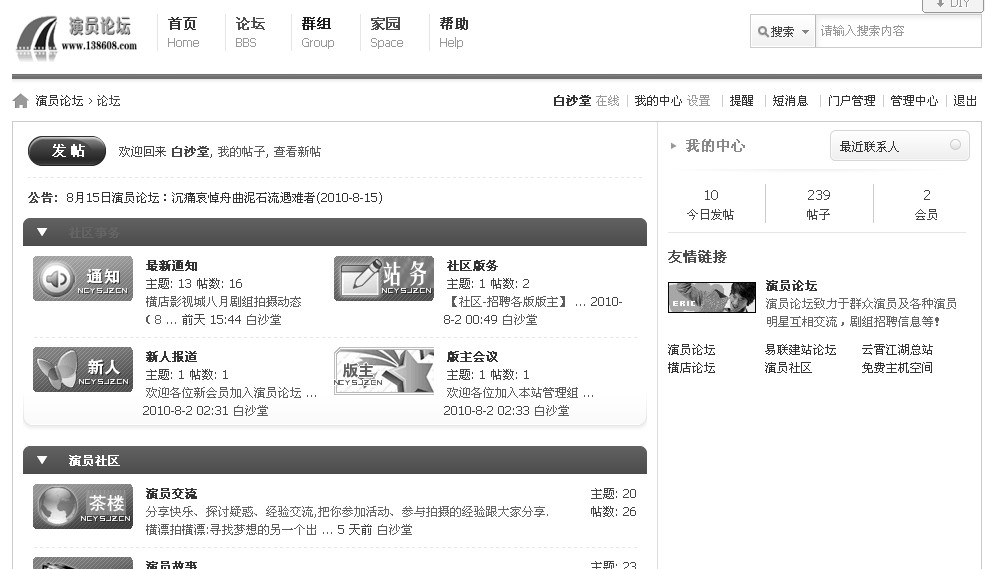Collapse the 演员社区 category section
This screenshot has height=569, width=1000.
pyautogui.click(x=42, y=460)
